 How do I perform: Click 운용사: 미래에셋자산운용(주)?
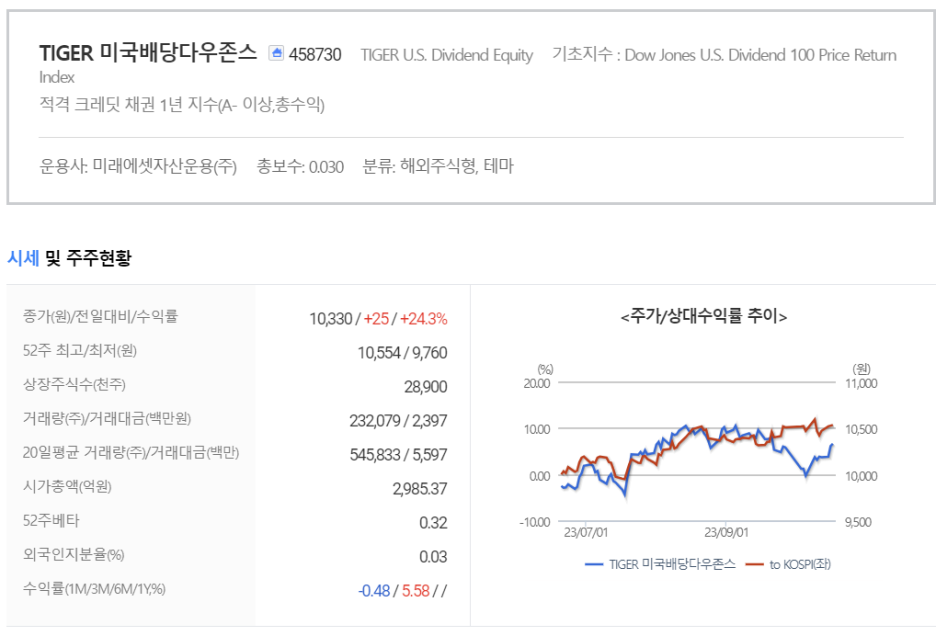(x=138, y=166)
